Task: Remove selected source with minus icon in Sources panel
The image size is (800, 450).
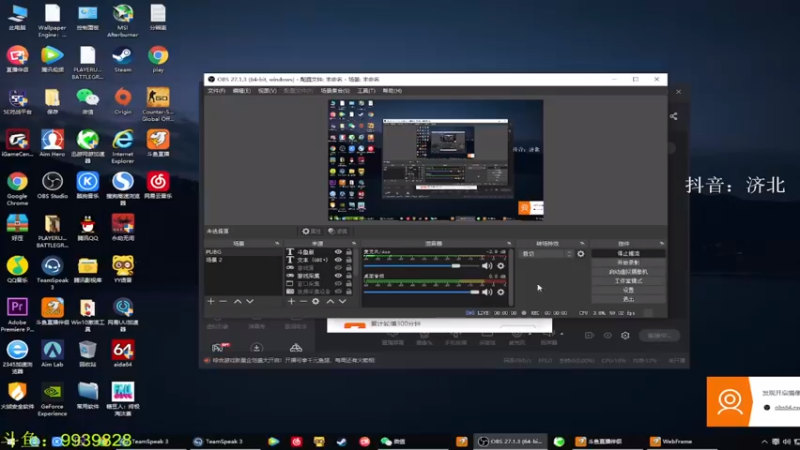Action: pyautogui.click(x=303, y=302)
